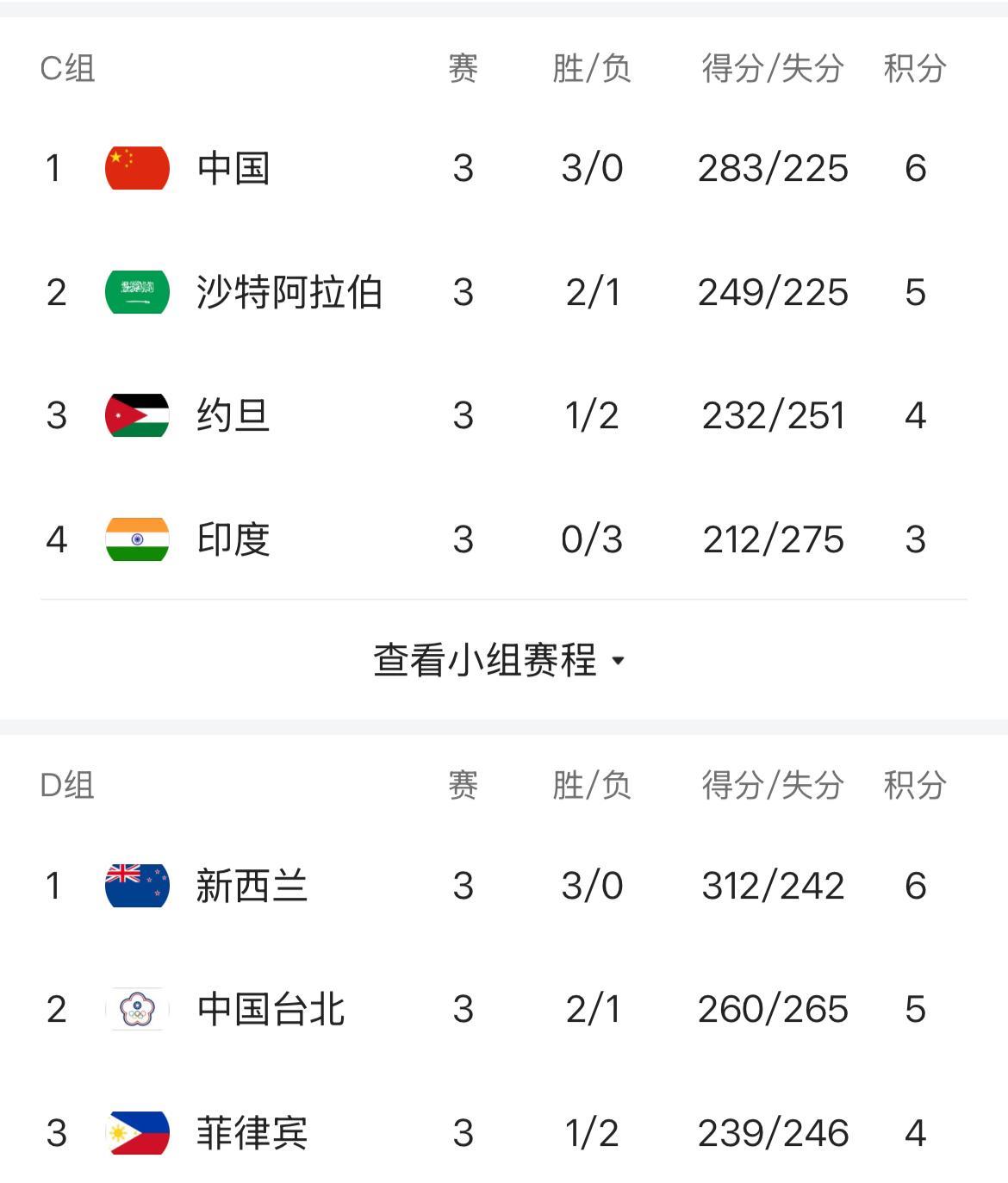
Task: Click the Philippines flag icon
Action: pyautogui.click(x=137, y=1133)
